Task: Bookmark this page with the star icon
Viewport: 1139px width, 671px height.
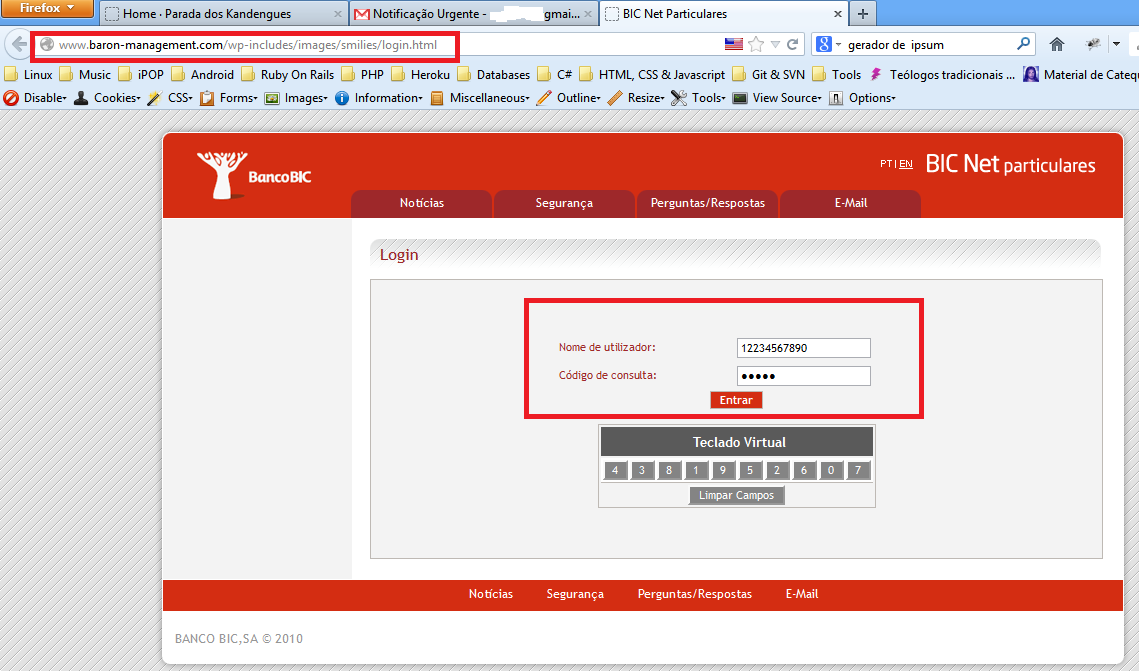Action: 755,44
